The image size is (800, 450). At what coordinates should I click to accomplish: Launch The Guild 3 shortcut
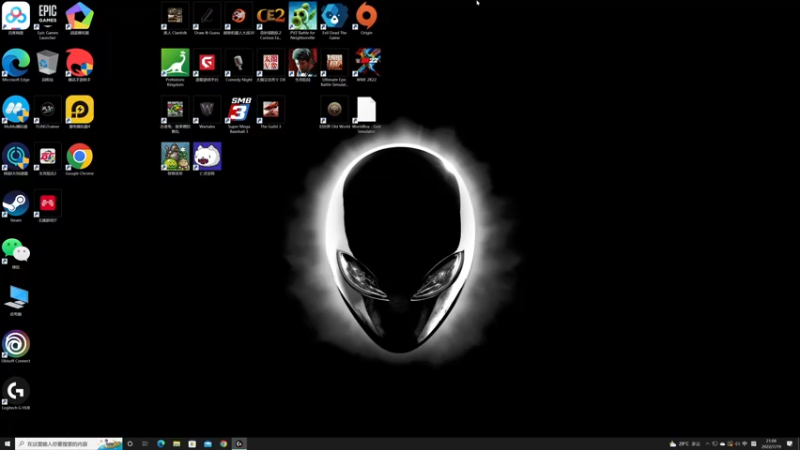click(x=271, y=110)
